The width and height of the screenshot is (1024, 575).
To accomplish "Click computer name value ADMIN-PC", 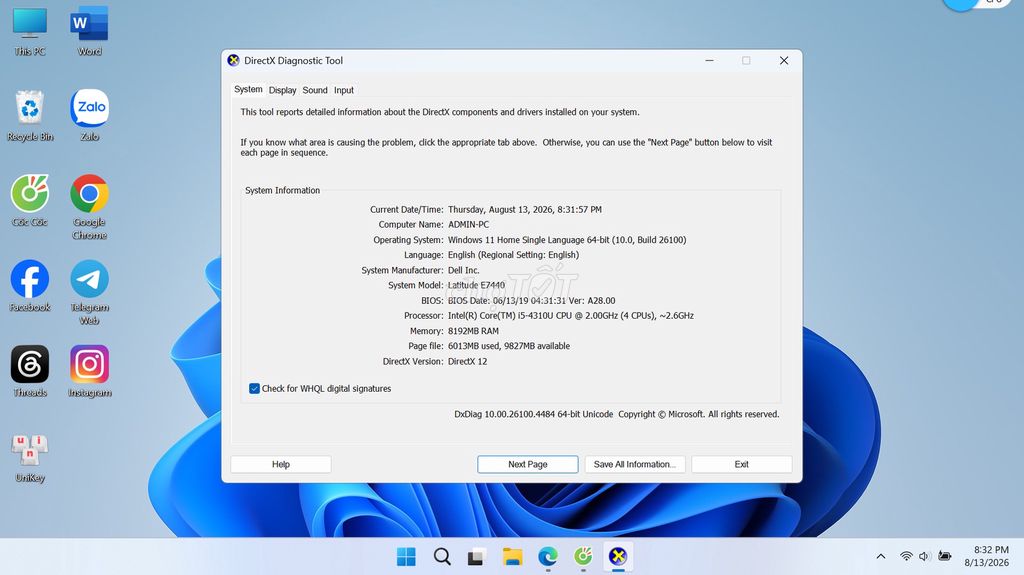I will 468,224.
